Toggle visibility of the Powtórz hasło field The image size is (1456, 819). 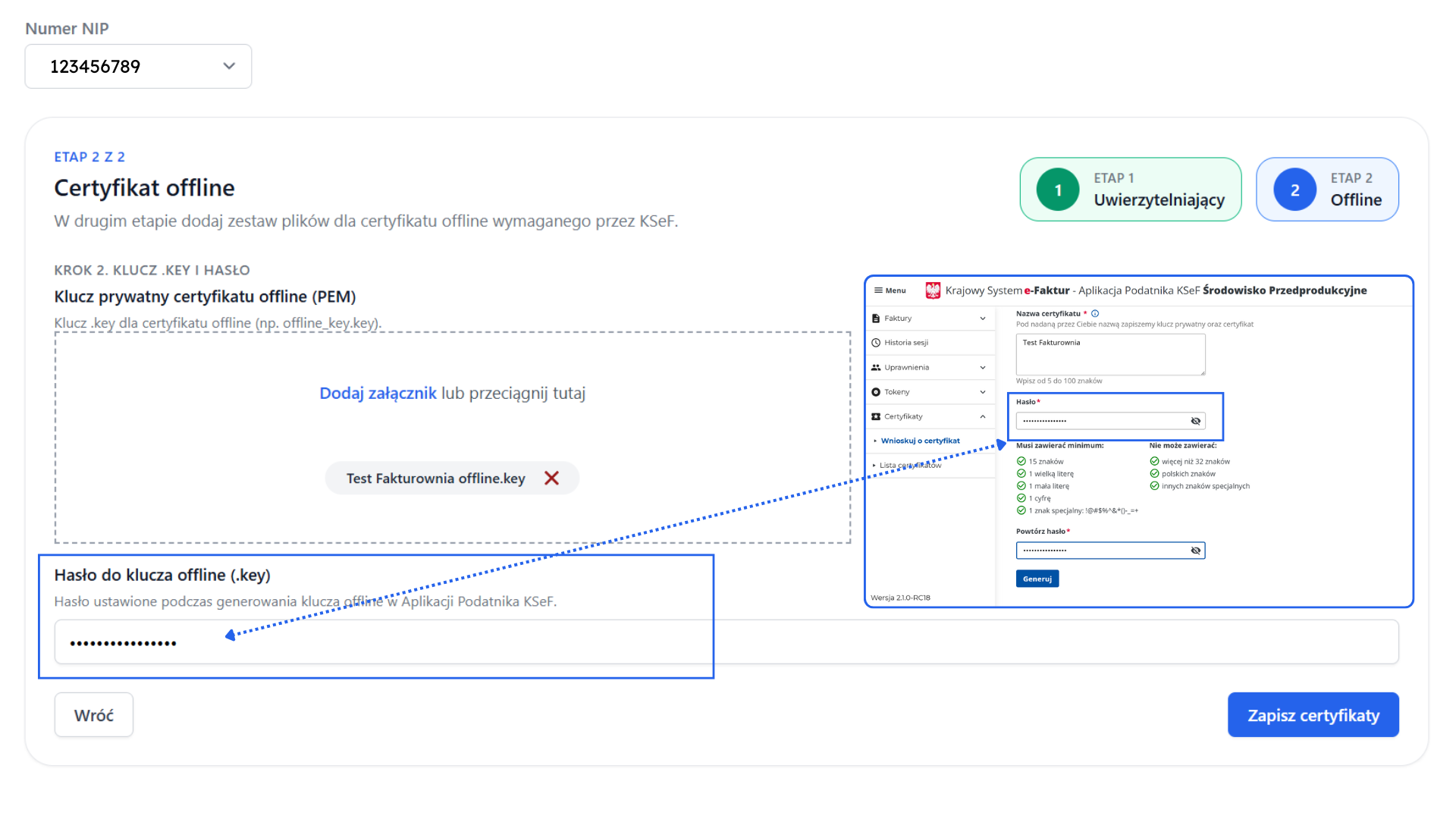pyautogui.click(x=1196, y=551)
